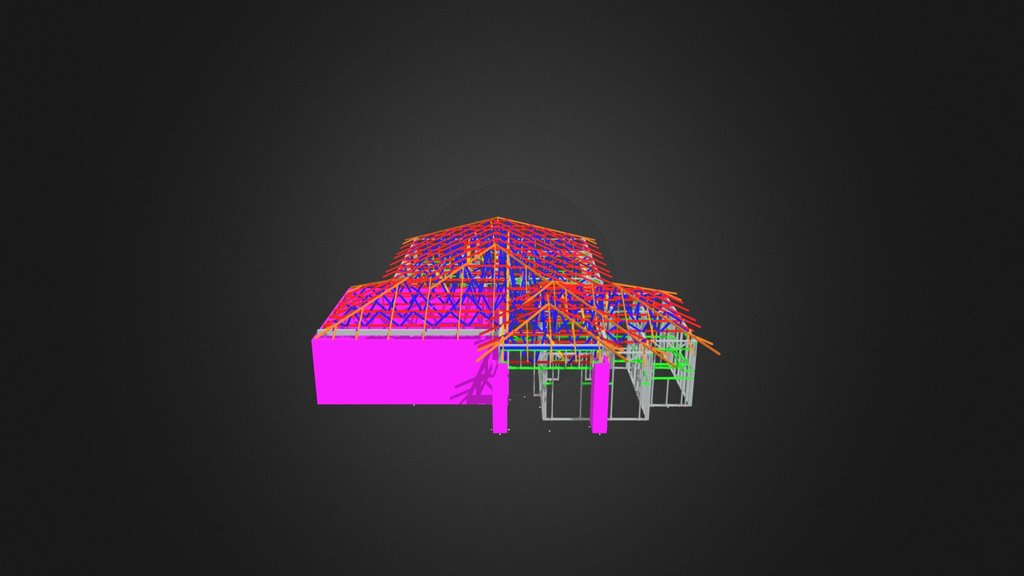Select the right magenta pillar under the porch
The height and width of the screenshot is (576, 1024).
pyautogui.click(x=601, y=396)
